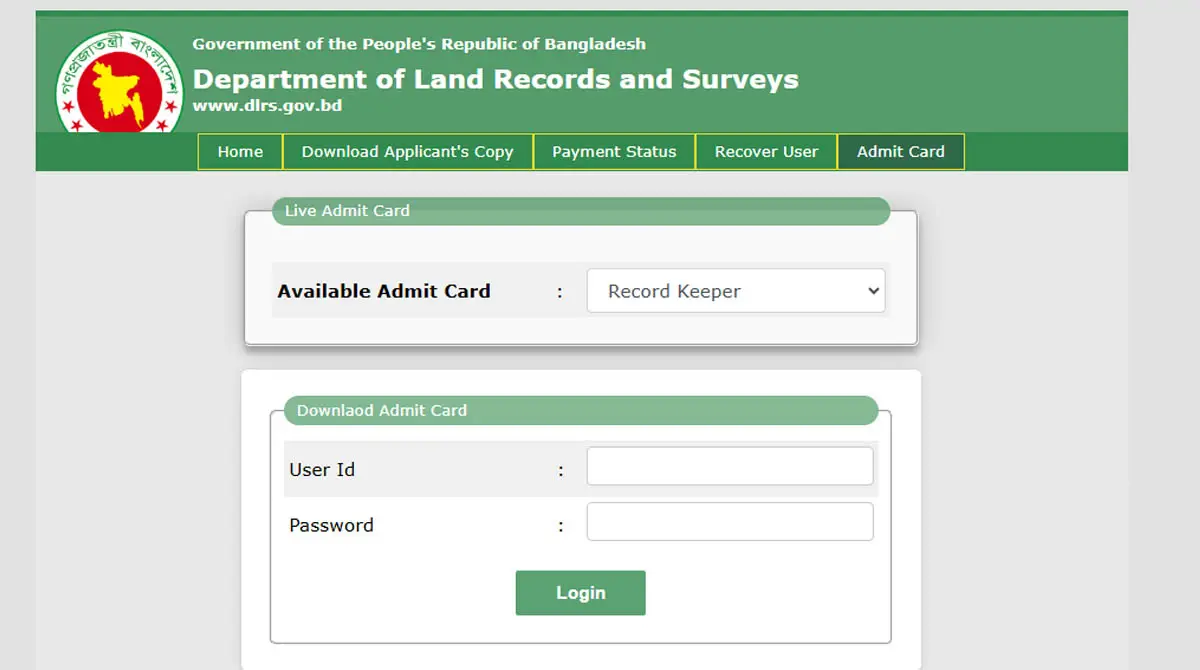
Task: Navigate to Download Applicant's Copy
Action: (x=408, y=151)
